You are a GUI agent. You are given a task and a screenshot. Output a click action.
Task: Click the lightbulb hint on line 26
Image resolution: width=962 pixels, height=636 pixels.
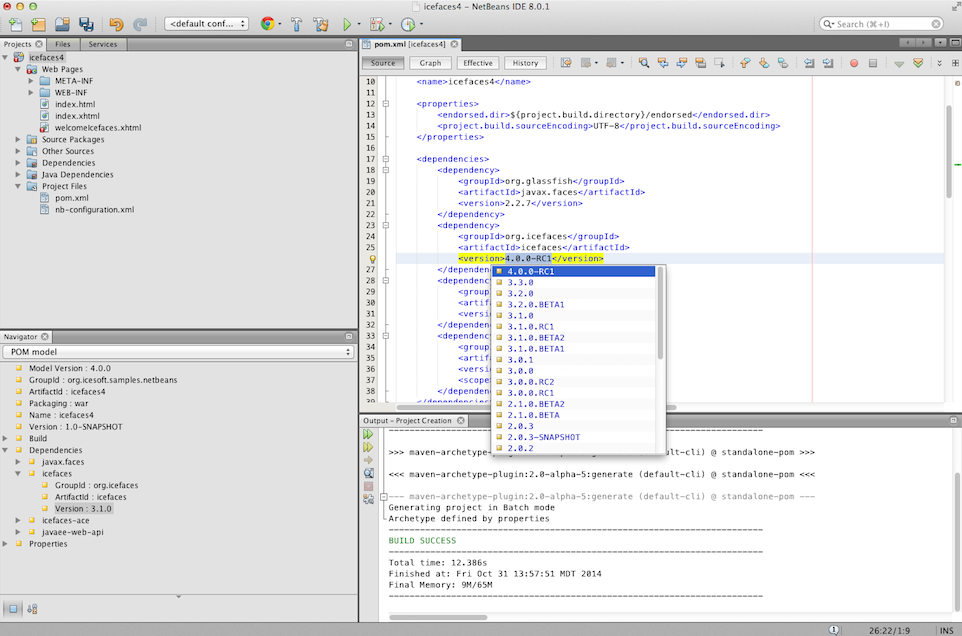pyautogui.click(x=372, y=259)
